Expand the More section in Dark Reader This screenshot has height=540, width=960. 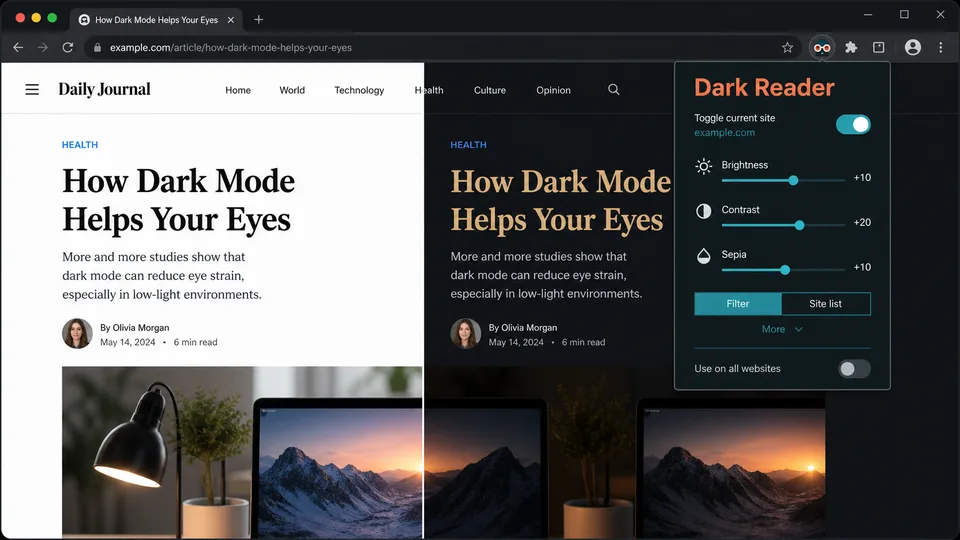pyautogui.click(x=782, y=329)
